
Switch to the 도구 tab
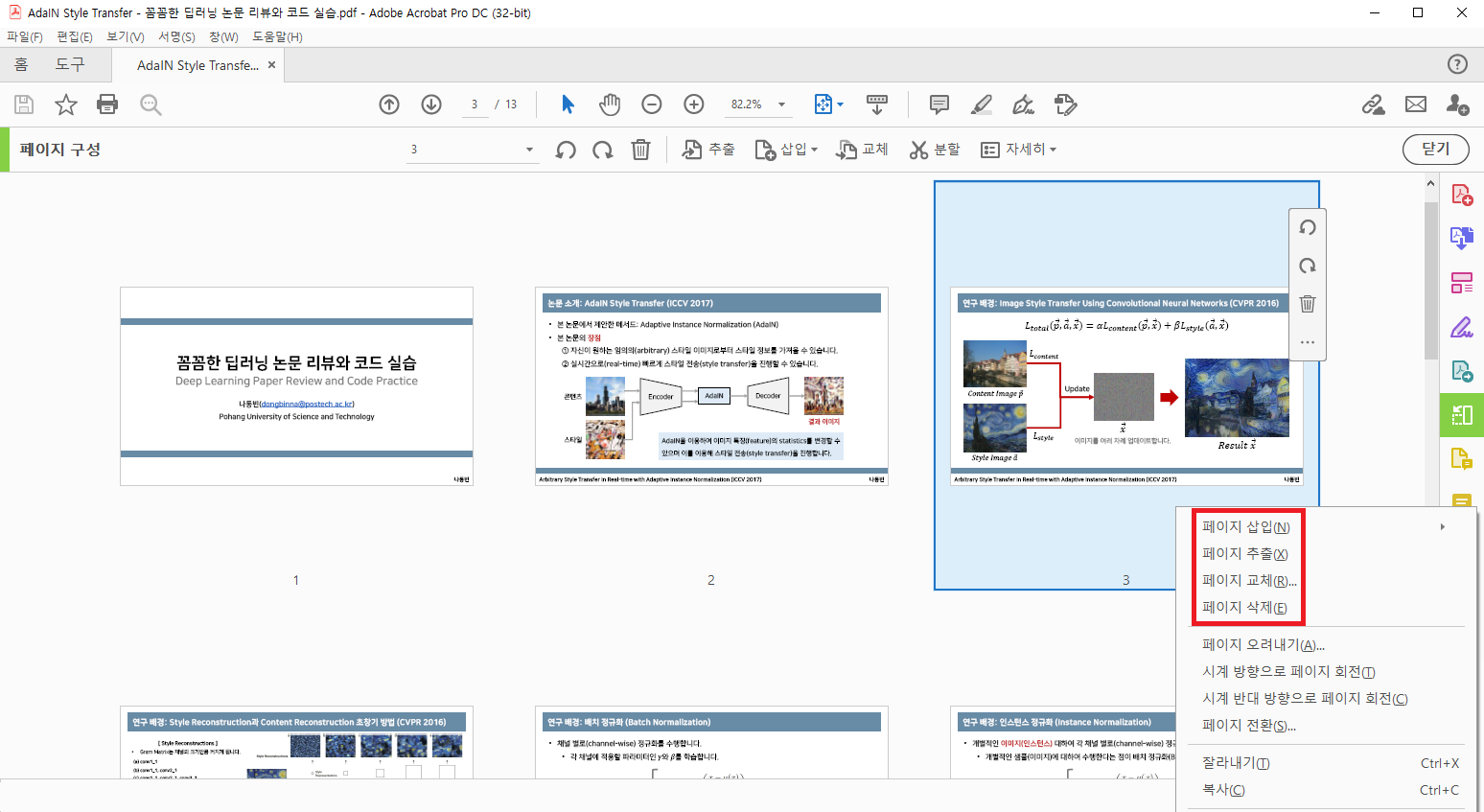pos(70,64)
